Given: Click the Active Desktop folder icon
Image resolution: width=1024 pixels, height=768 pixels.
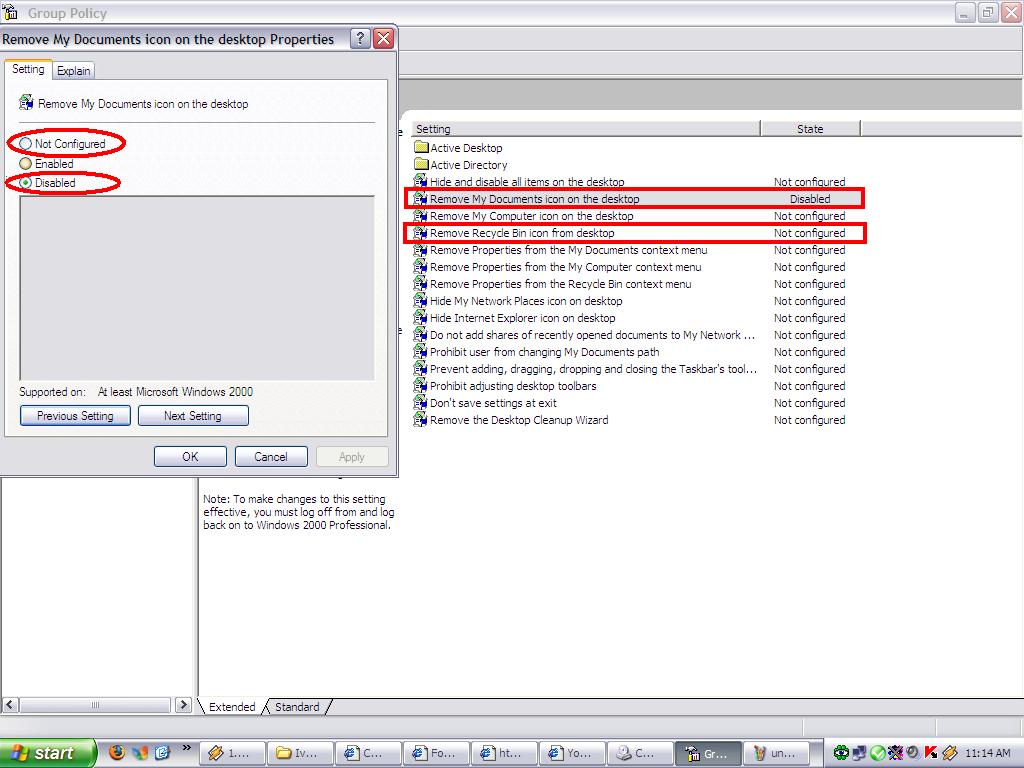Looking at the screenshot, I should (421, 148).
